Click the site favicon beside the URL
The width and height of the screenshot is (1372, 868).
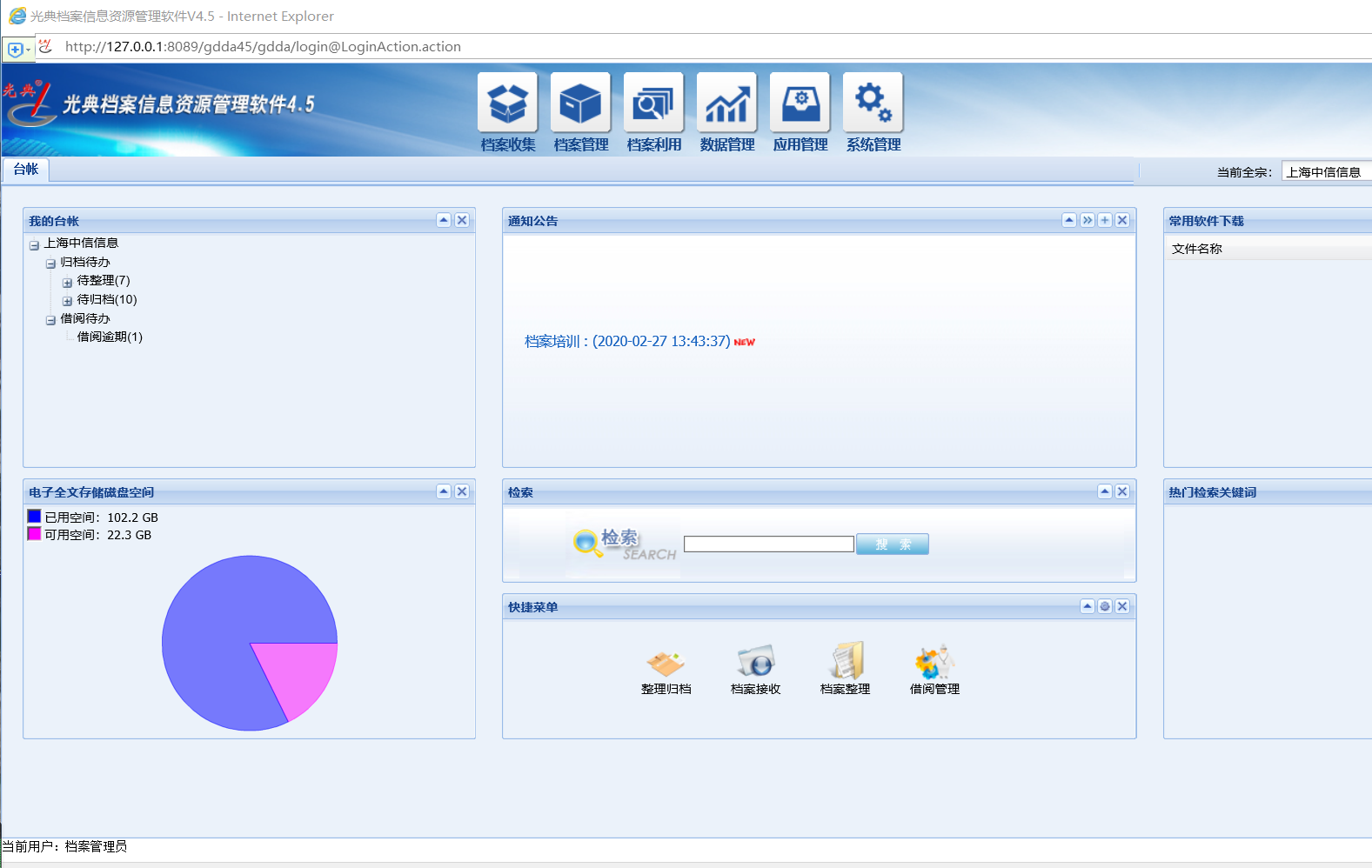(46, 46)
